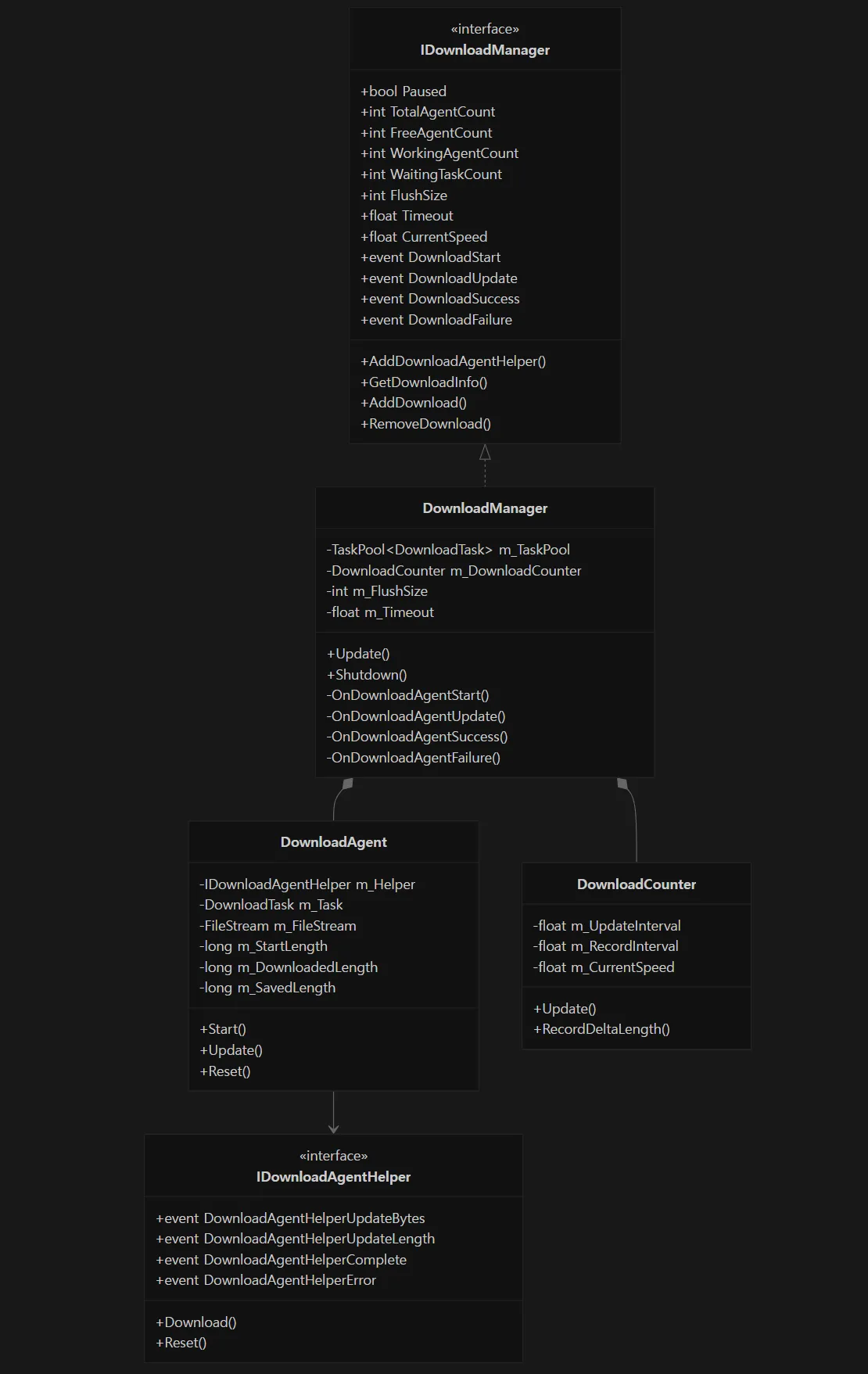Click the +AddDownloadAgentHelper() method
868x1374 pixels.
click(x=454, y=361)
